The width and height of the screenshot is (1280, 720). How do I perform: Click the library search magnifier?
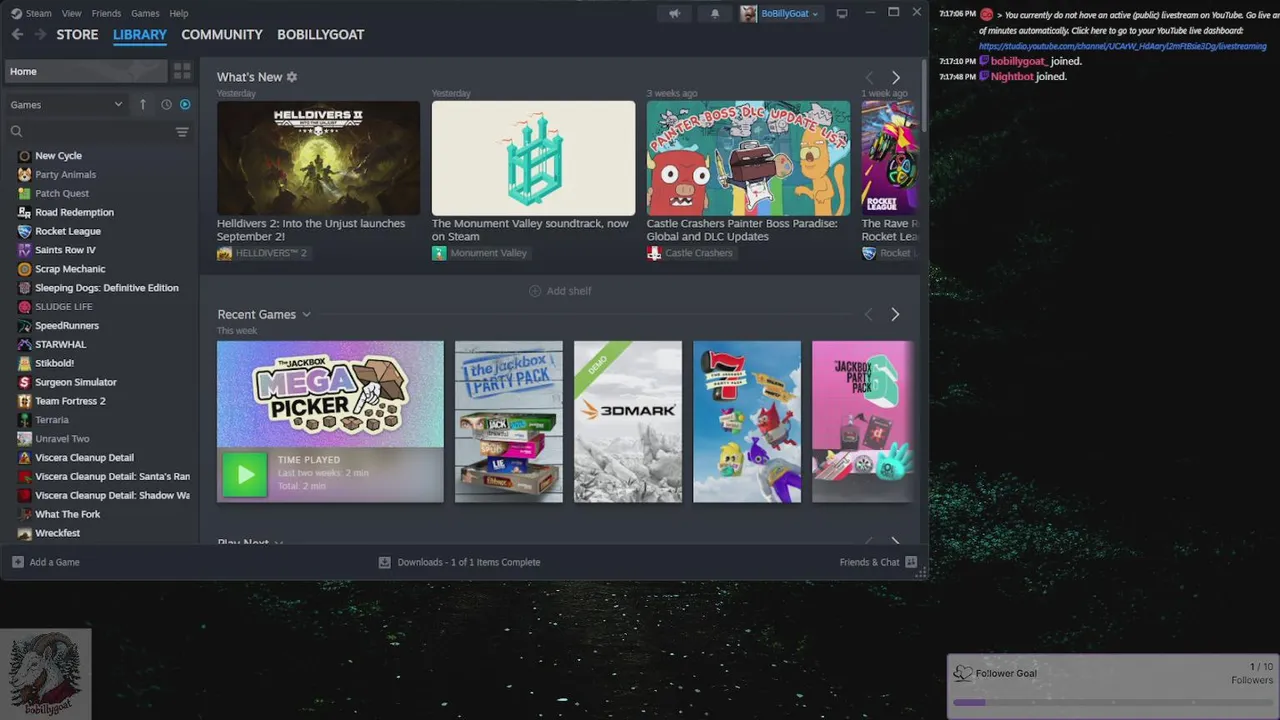tap(16, 131)
